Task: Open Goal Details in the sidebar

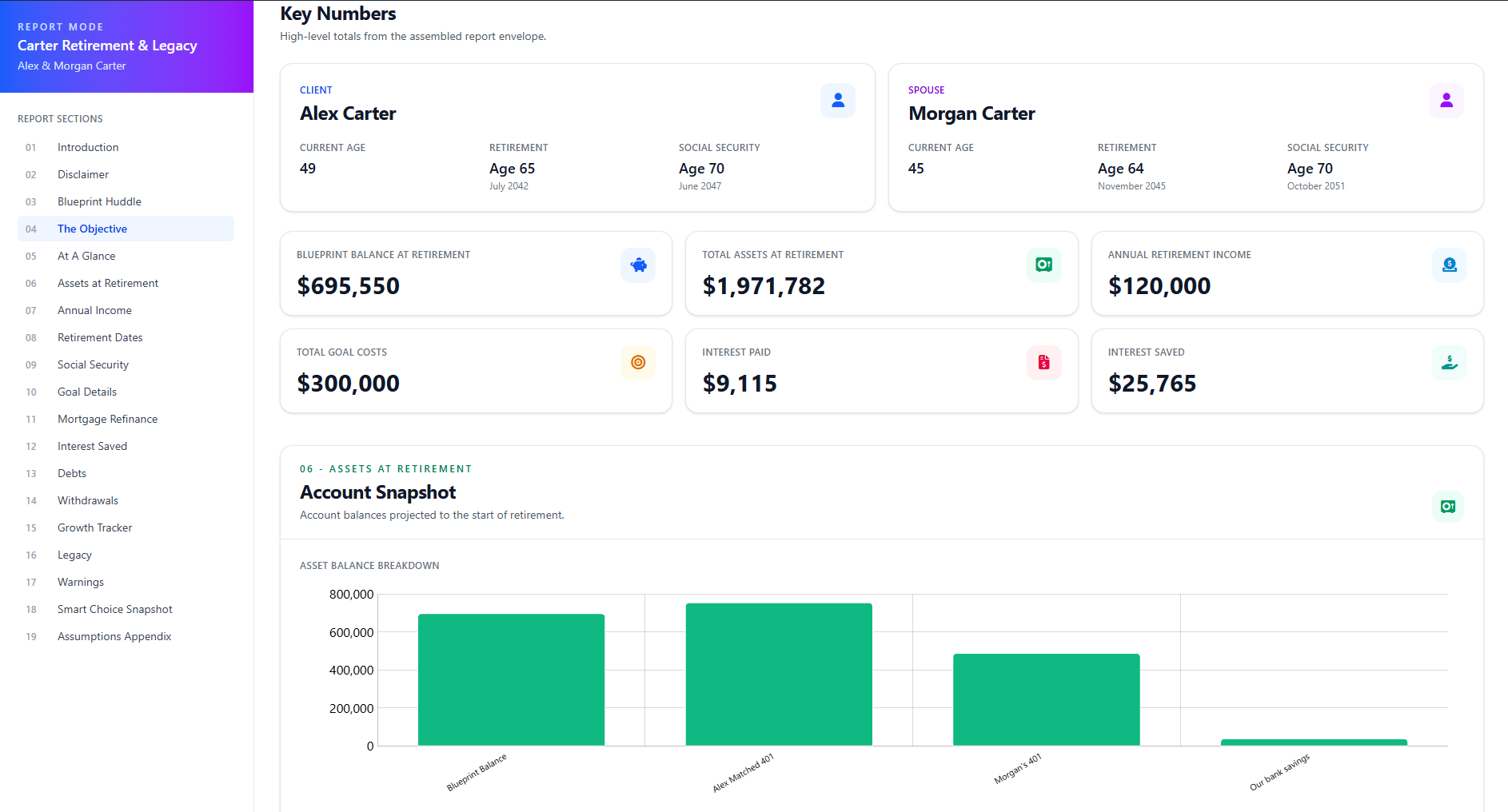Action: coord(126,392)
